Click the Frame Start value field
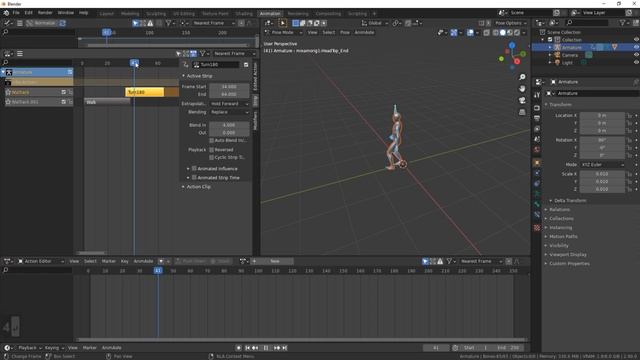The image size is (640, 360). point(229,87)
